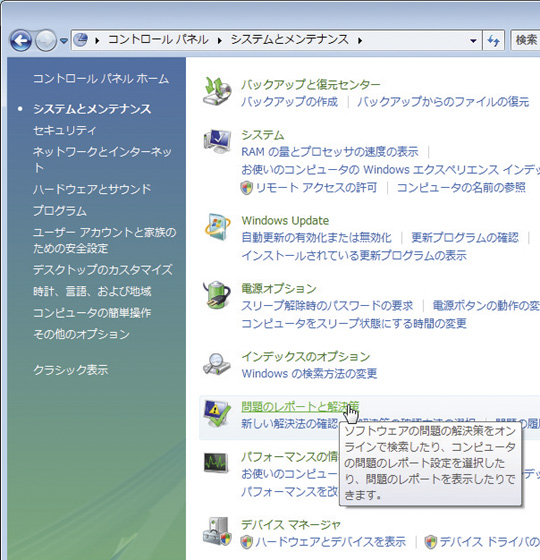Expand the arrow after システムとメンテナンス breadcrumb
The width and height of the screenshot is (540, 560).
(360, 41)
